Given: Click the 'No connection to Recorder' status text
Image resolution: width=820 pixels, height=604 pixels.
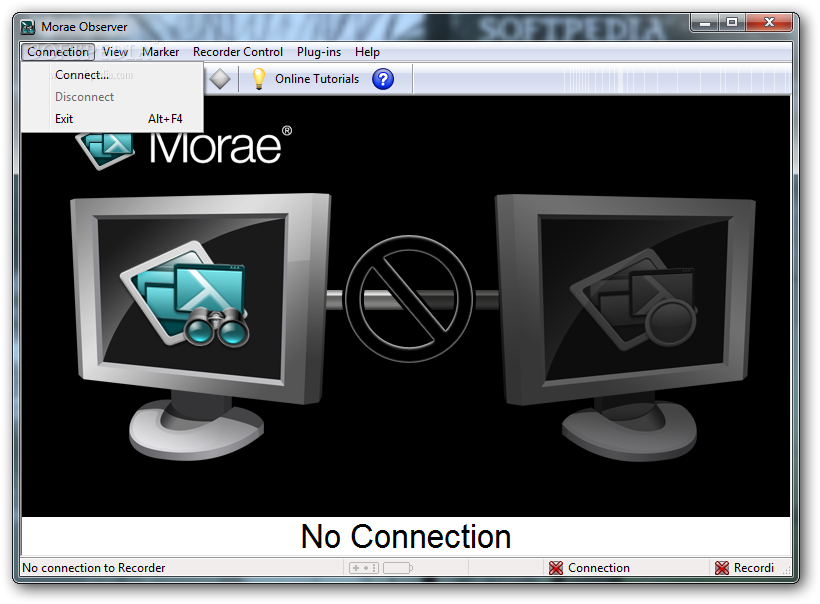Looking at the screenshot, I should [x=94, y=568].
